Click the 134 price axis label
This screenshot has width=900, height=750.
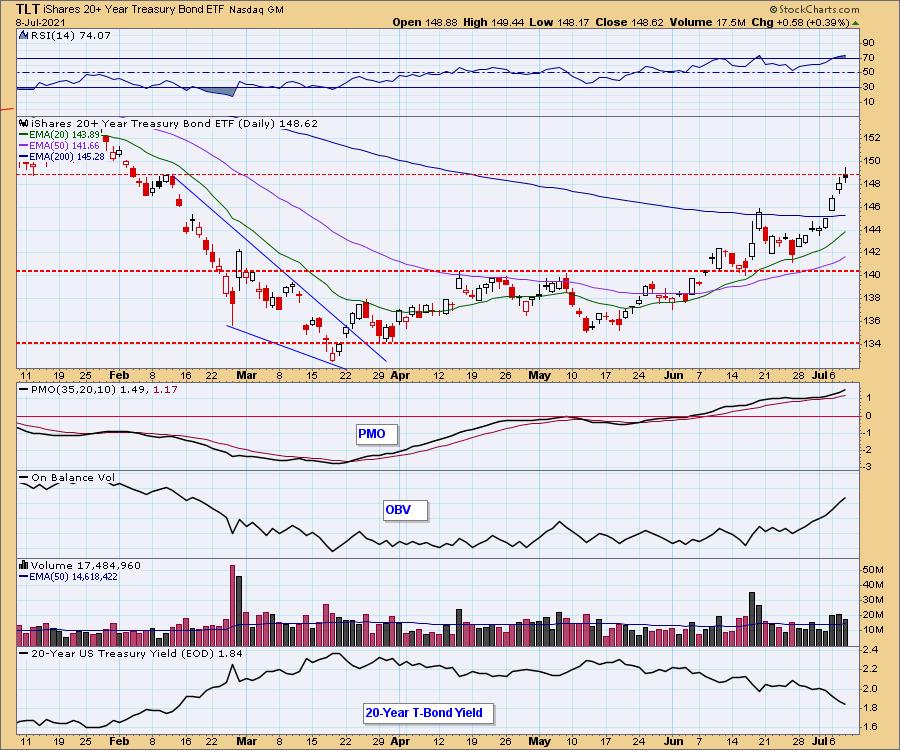coord(872,344)
